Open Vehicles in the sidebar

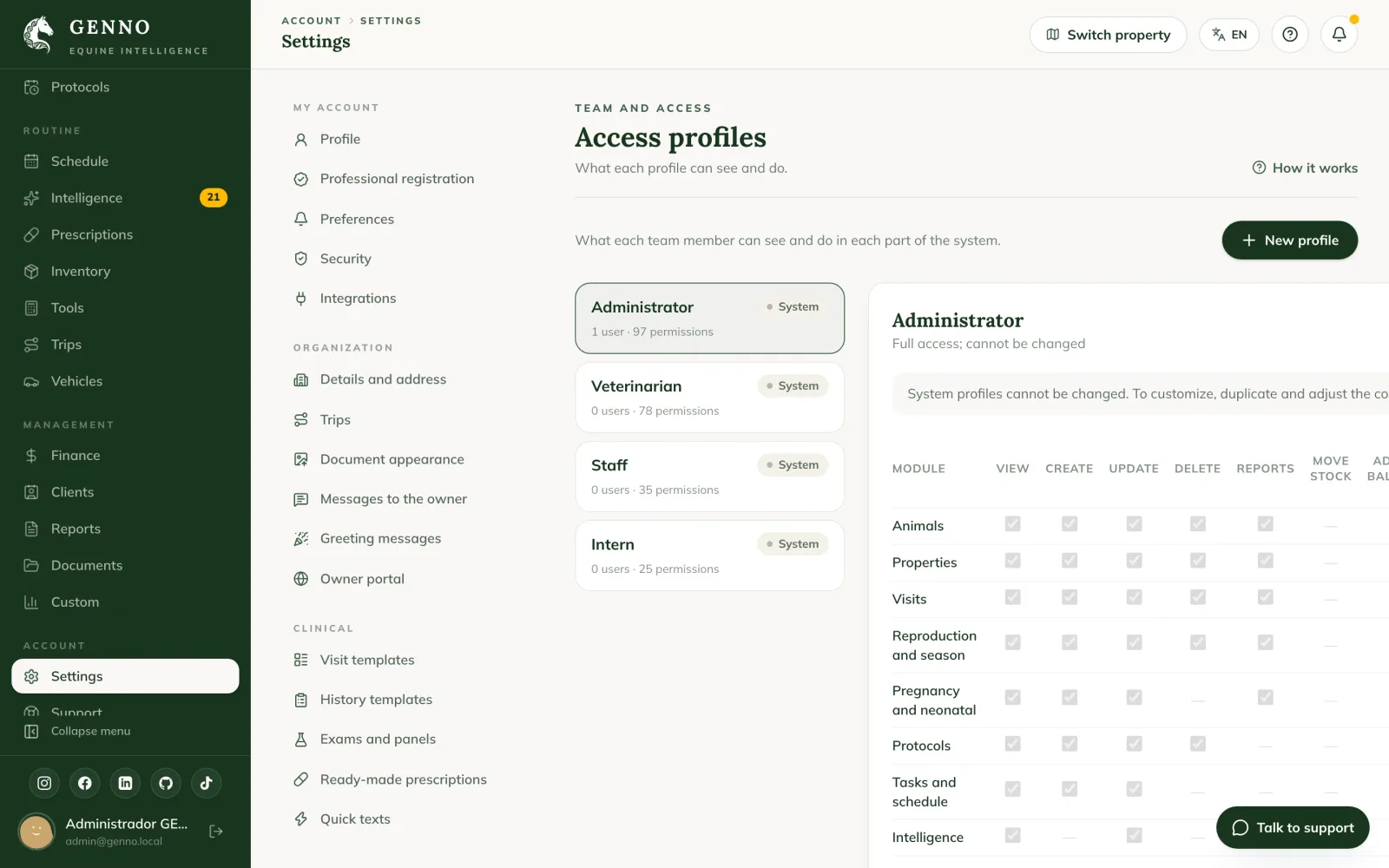coord(125,381)
